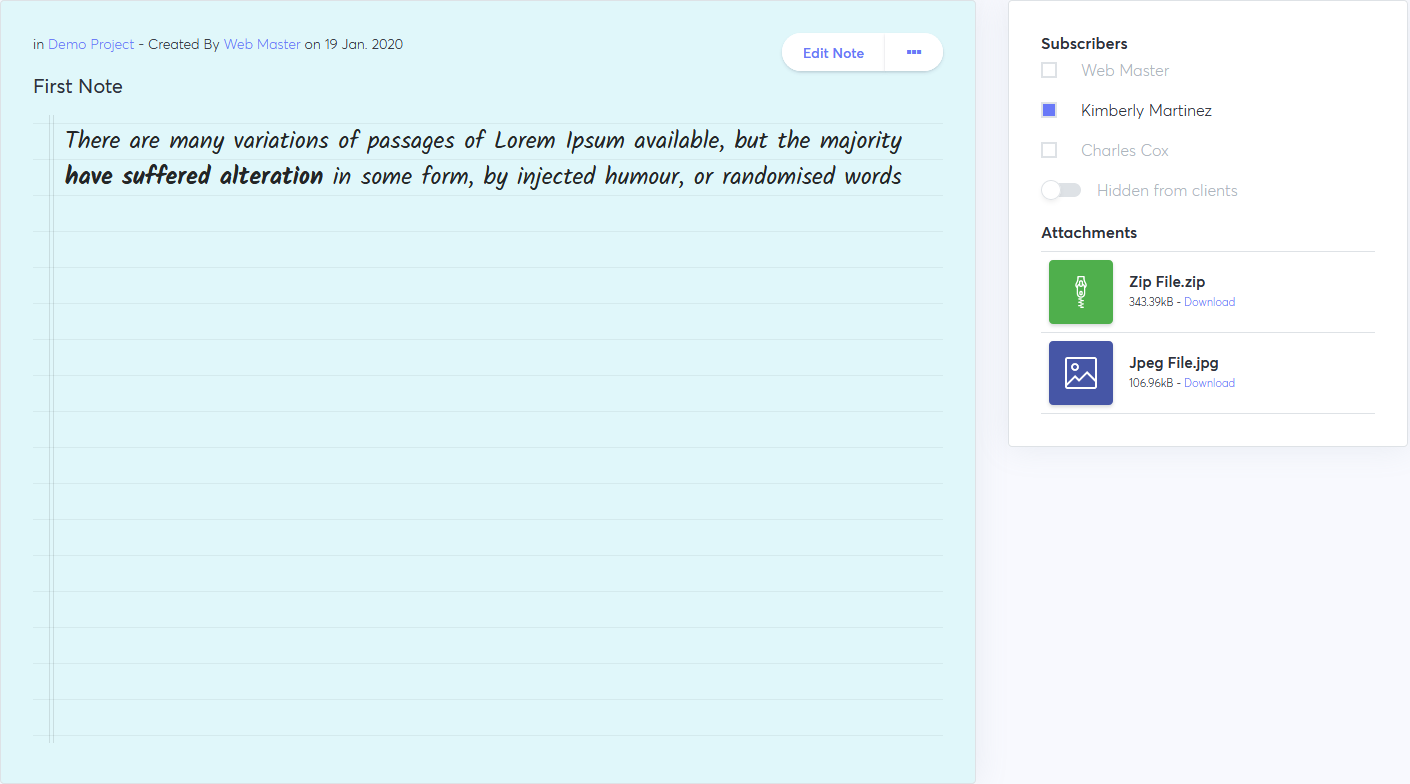1410x784 pixels.
Task: Click the '19 Jan. 2020' creation date
Action: tap(364, 44)
